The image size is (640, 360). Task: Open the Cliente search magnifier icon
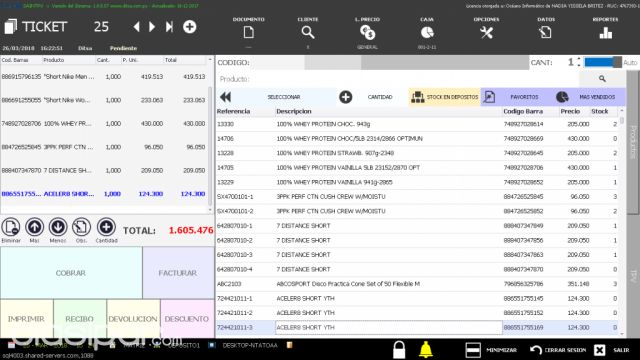[308, 32]
